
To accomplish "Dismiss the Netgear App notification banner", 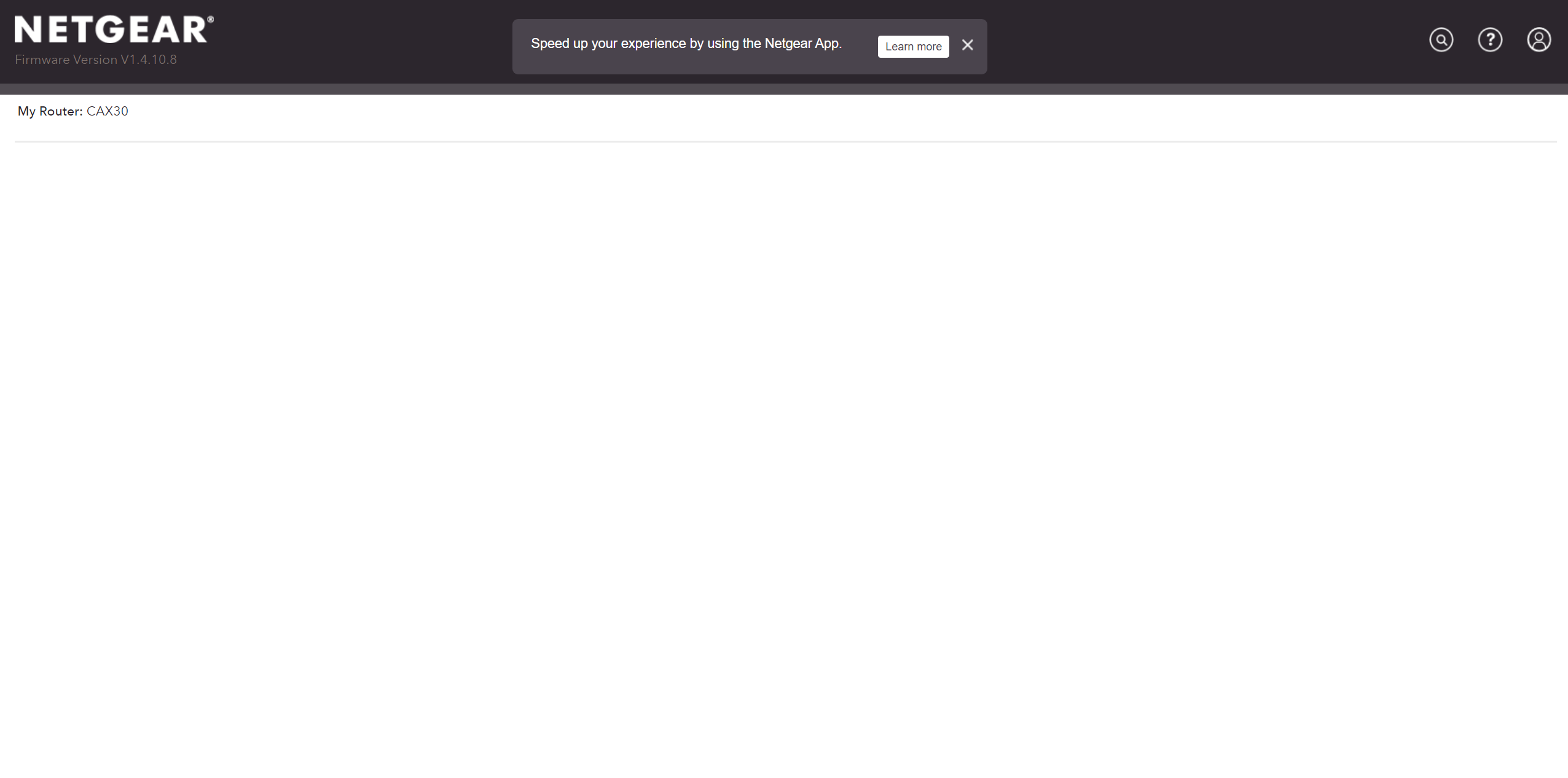I will click(x=966, y=45).
